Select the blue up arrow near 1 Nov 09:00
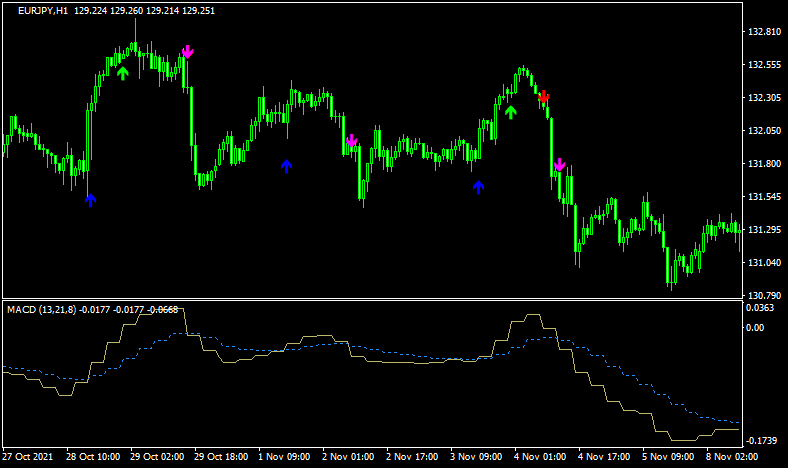Screen dimensions: 788x468 (x=286, y=166)
